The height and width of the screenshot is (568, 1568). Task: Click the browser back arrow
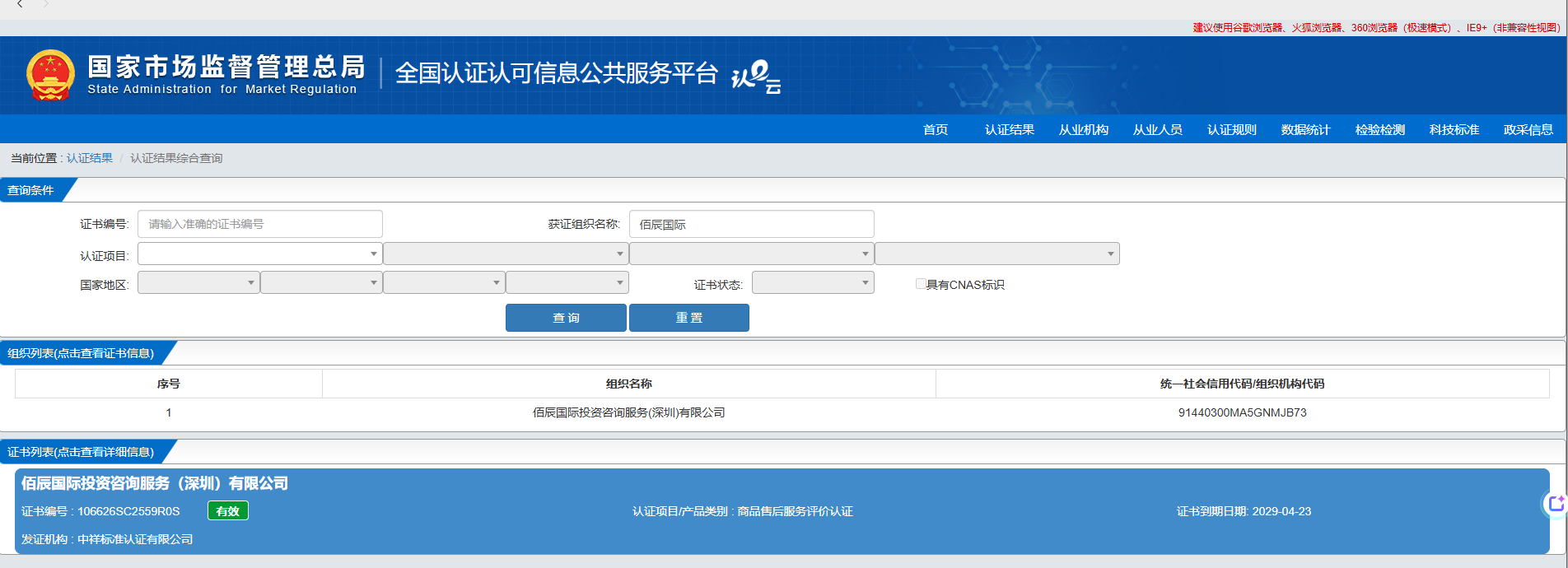point(20,4)
